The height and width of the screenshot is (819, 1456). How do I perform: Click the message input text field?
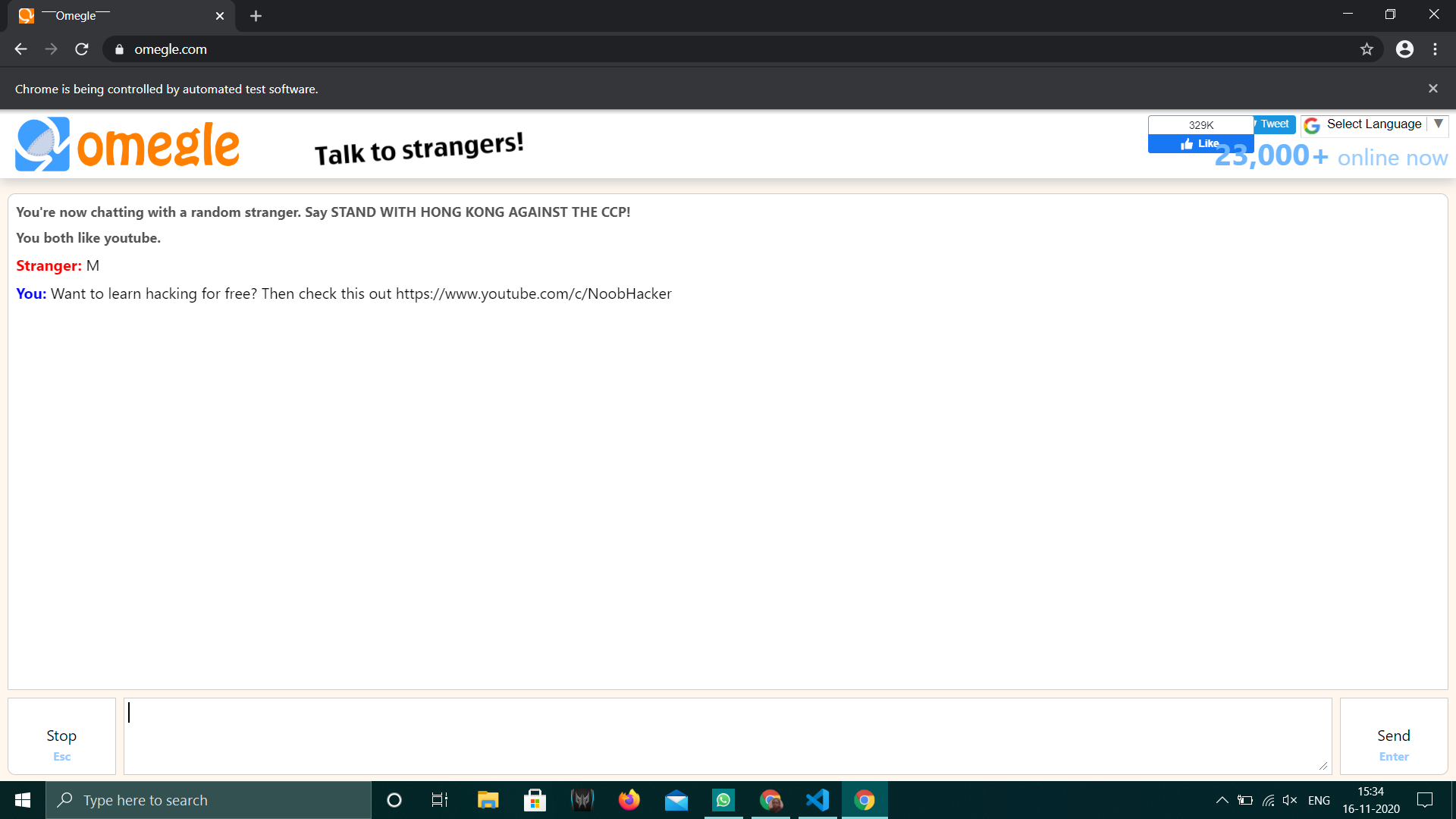click(x=728, y=736)
